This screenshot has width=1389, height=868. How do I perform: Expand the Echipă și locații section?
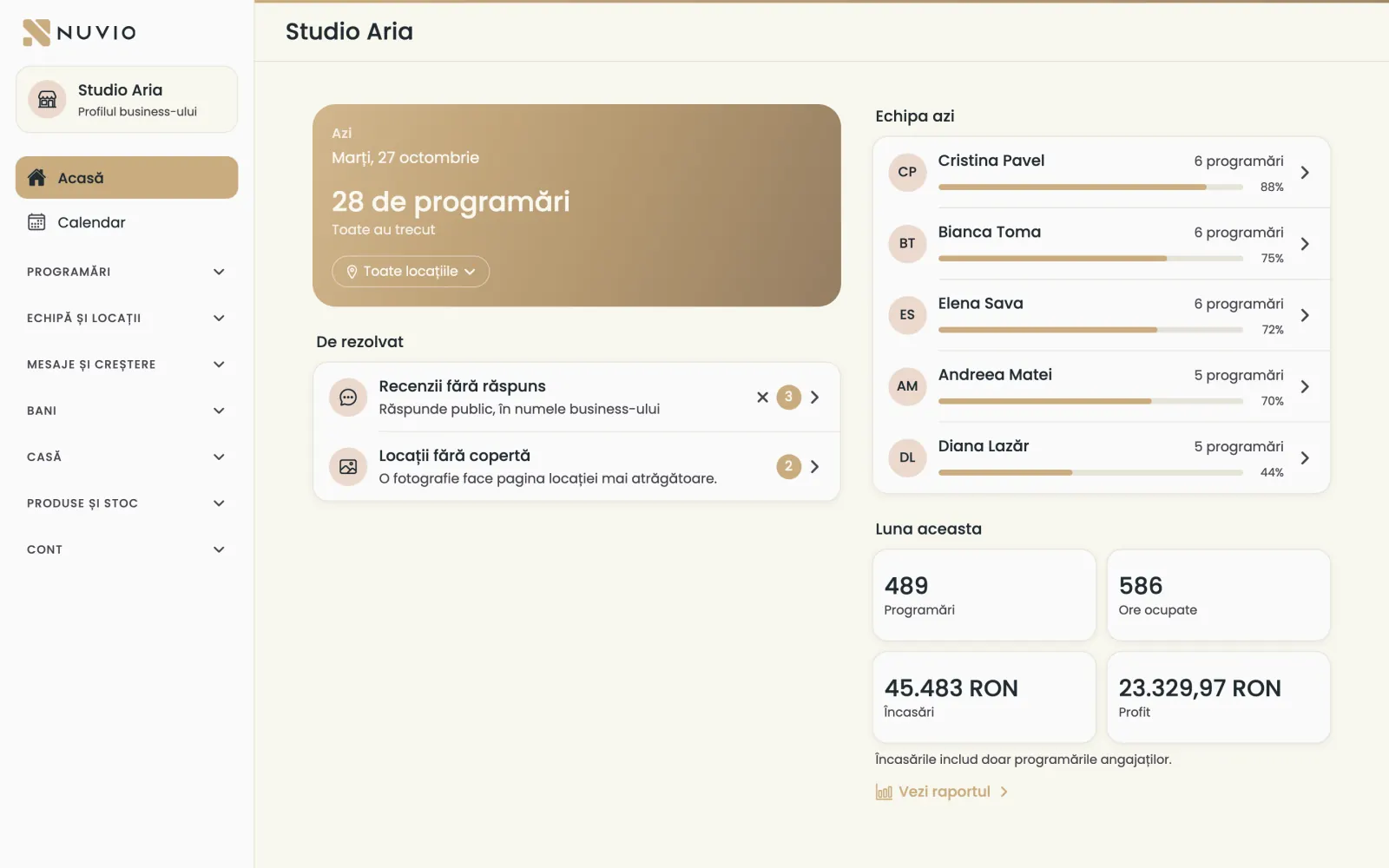tap(127, 318)
